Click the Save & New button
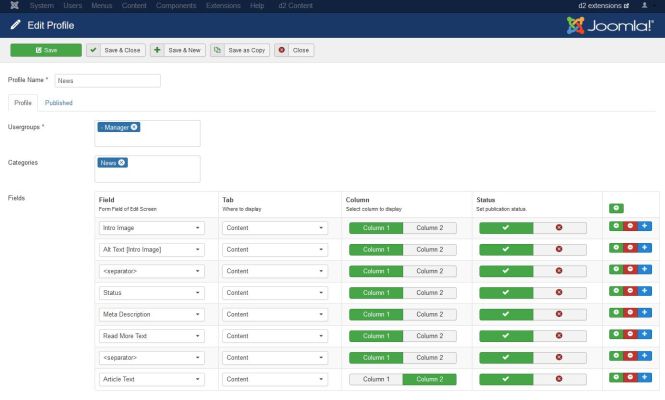The image size is (665, 400). pyautogui.click(x=178, y=50)
